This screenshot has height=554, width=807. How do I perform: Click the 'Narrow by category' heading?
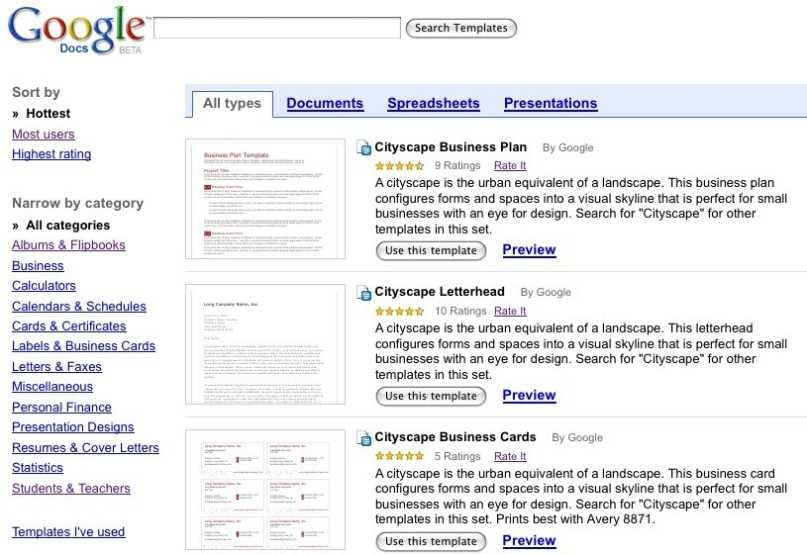[78, 203]
